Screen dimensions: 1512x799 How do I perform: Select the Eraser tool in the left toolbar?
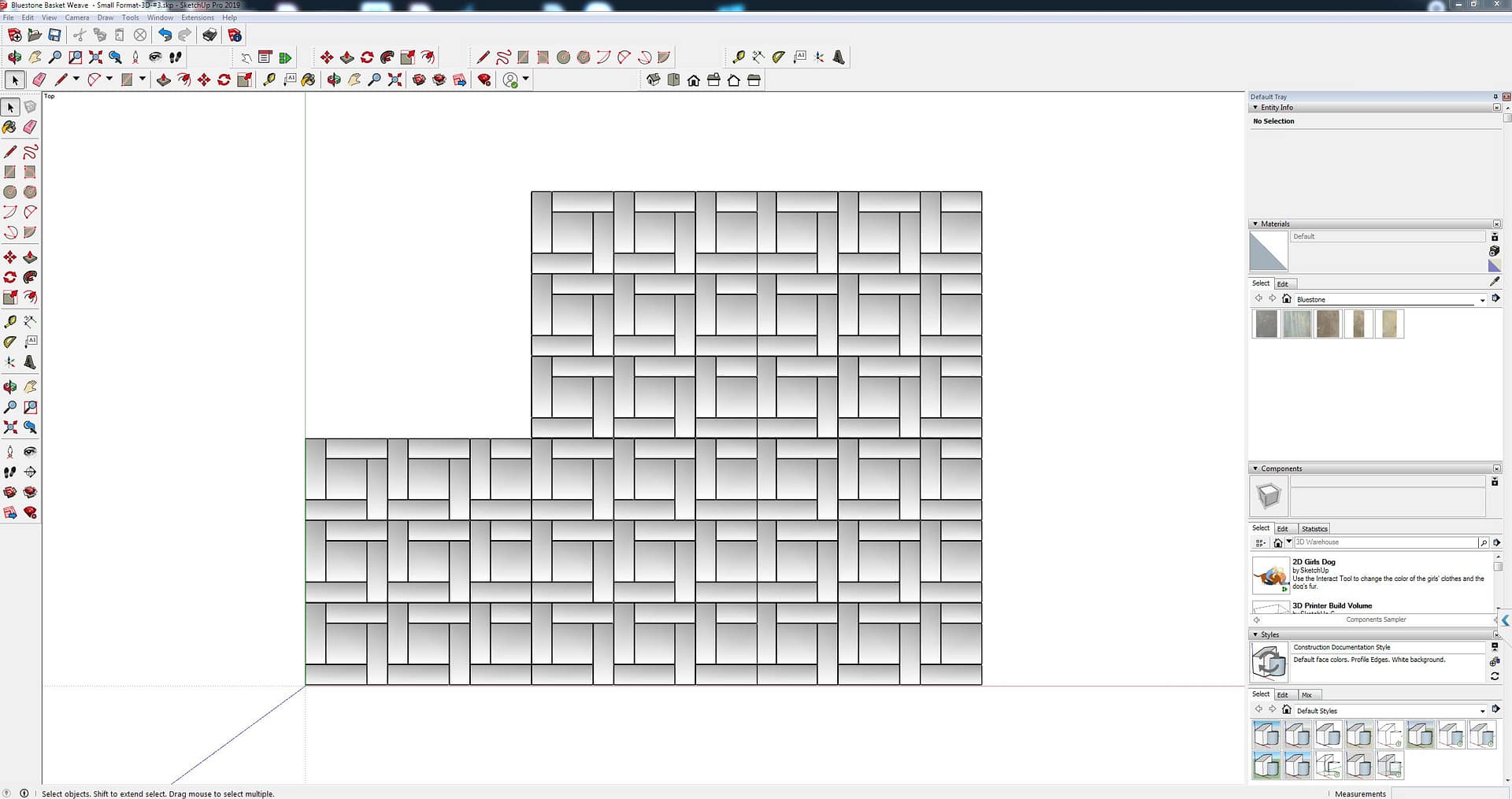[30, 127]
